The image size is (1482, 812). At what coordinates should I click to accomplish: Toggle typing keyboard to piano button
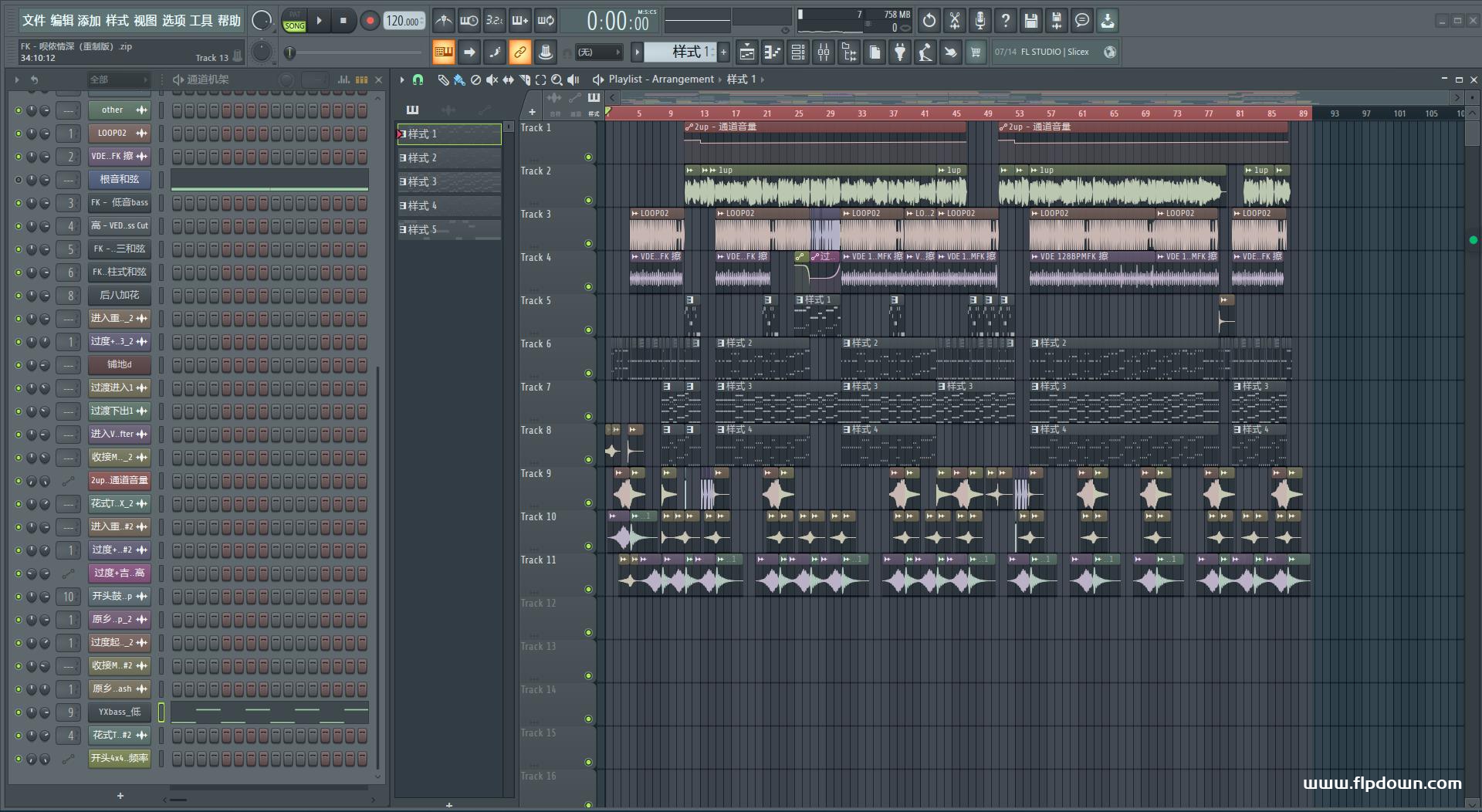[443, 52]
